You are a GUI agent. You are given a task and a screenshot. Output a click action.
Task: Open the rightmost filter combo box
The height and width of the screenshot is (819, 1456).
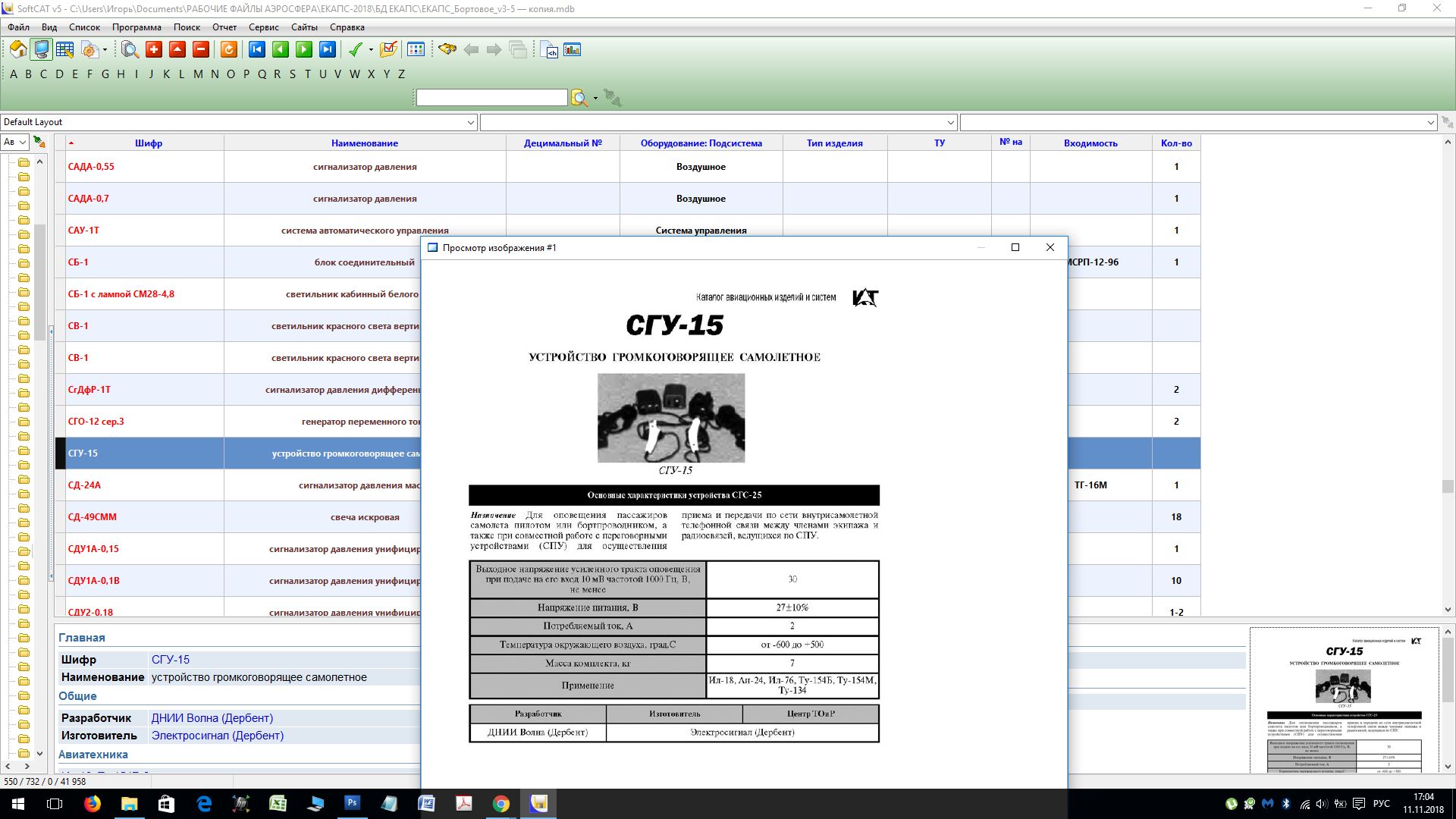(x=1198, y=122)
